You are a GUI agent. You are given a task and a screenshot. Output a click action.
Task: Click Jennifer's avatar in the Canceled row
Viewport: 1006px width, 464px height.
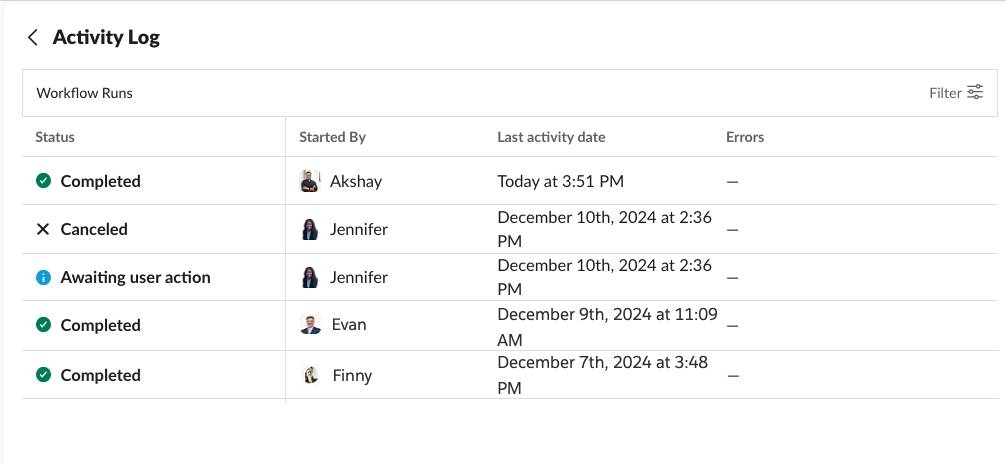(x=310, y=229)
